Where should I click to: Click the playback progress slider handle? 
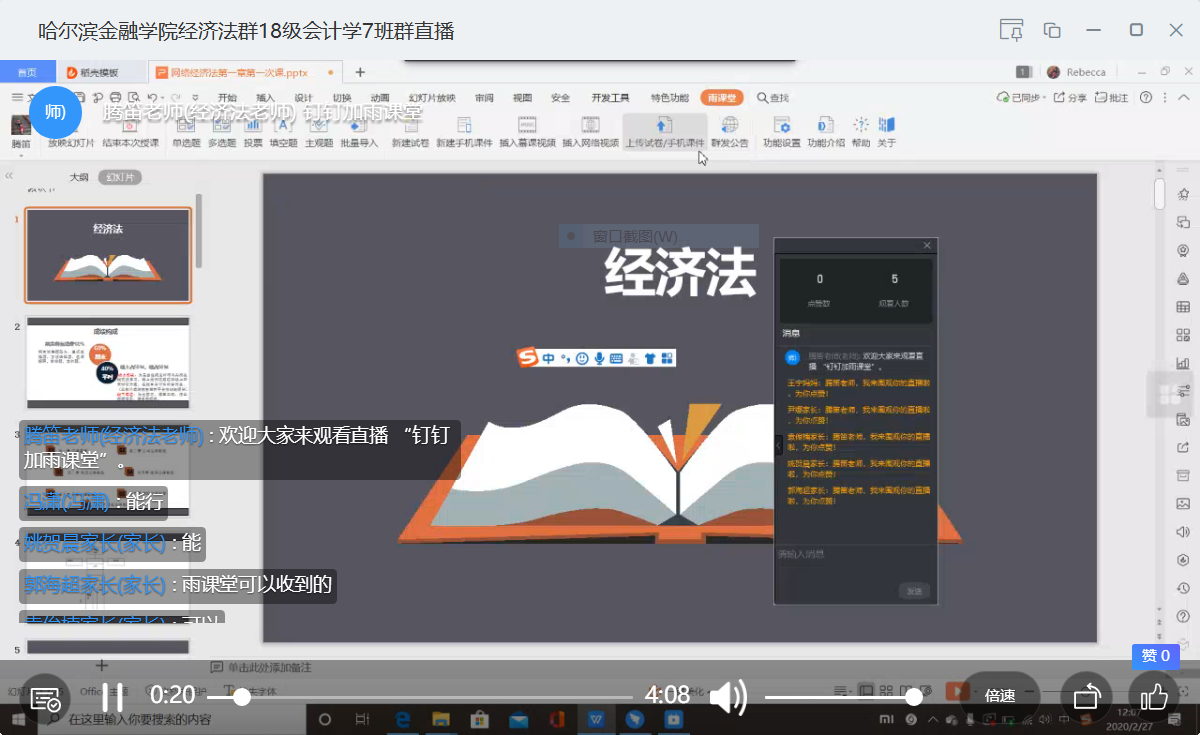click(241, 697)
